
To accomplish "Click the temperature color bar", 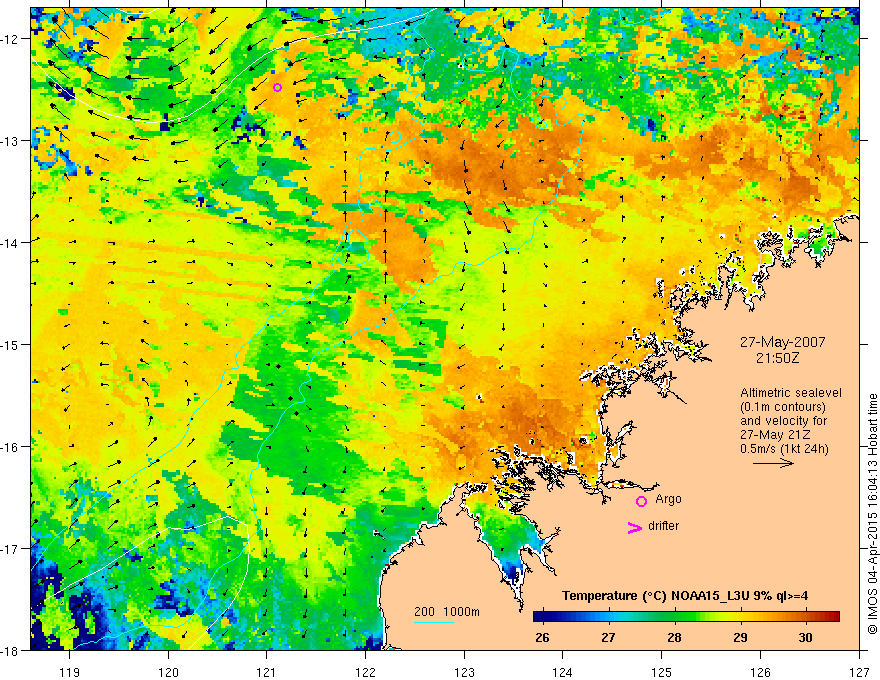I will [x=686, y=616].
